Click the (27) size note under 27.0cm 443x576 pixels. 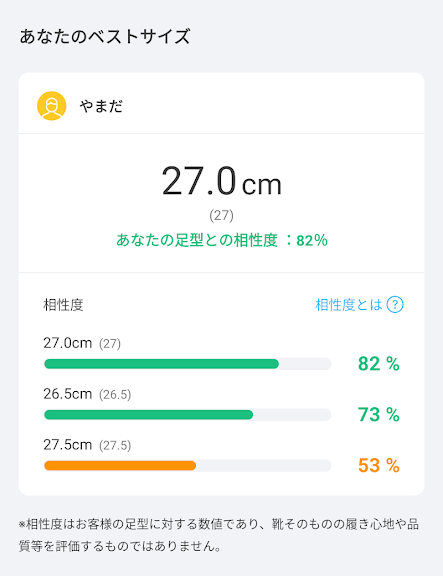click(222, 215)
